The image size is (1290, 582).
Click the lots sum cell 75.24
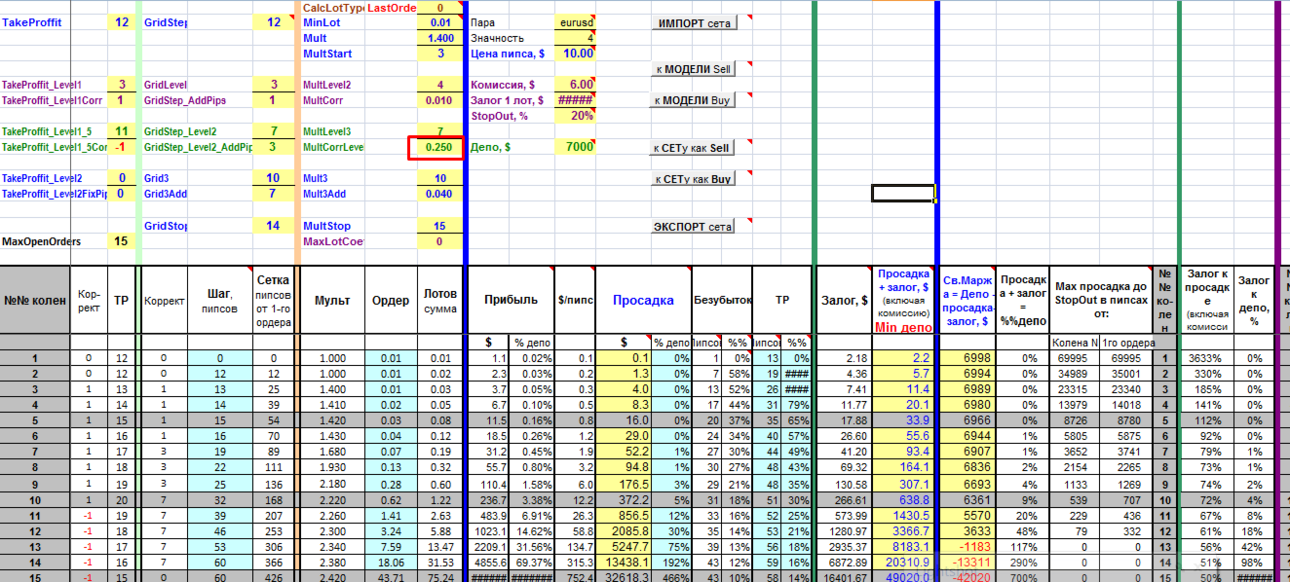tap(440, 576)
